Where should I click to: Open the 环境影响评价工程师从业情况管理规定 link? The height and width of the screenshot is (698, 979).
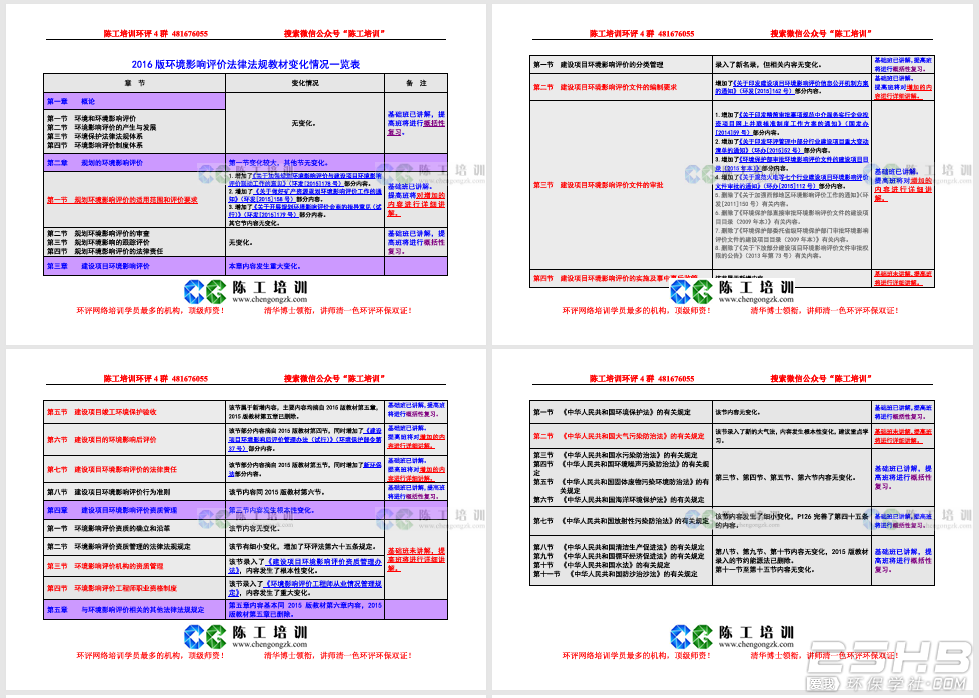coord(305,588)
